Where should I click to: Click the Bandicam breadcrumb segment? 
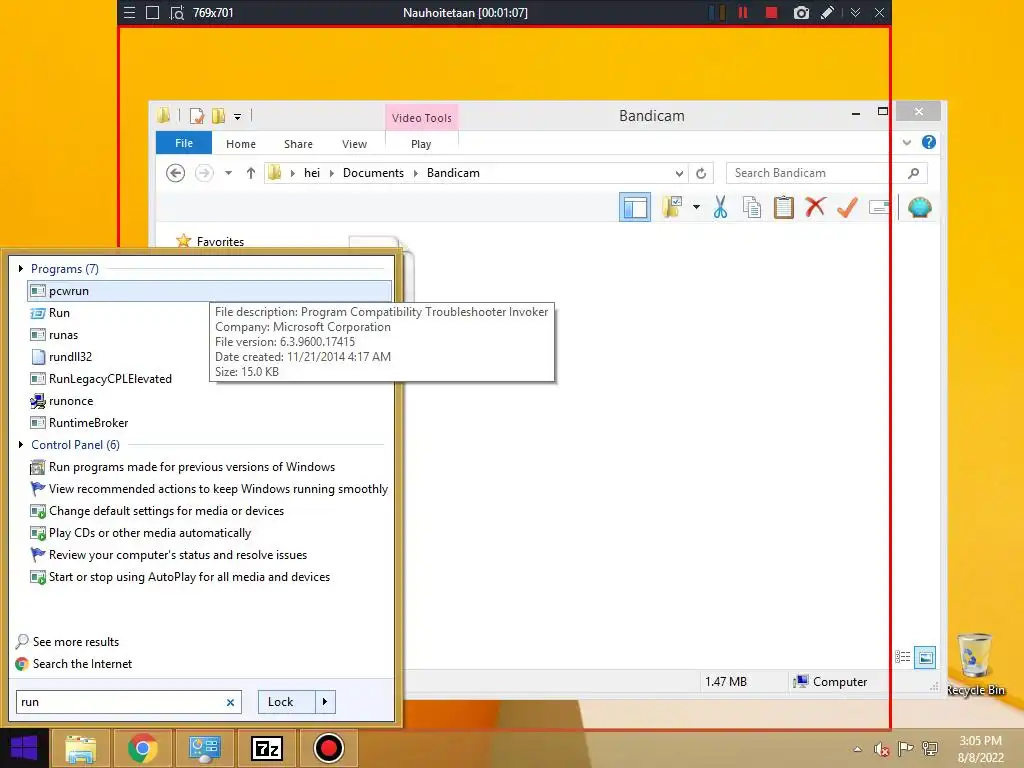(x=453, y=173)
